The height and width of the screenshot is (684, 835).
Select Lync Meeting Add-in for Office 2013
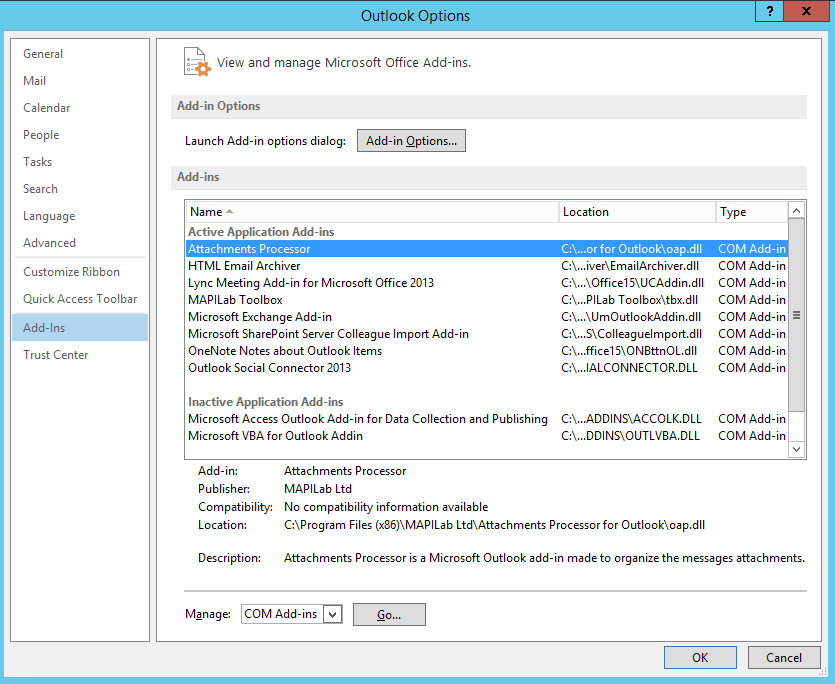coord(487,283)
